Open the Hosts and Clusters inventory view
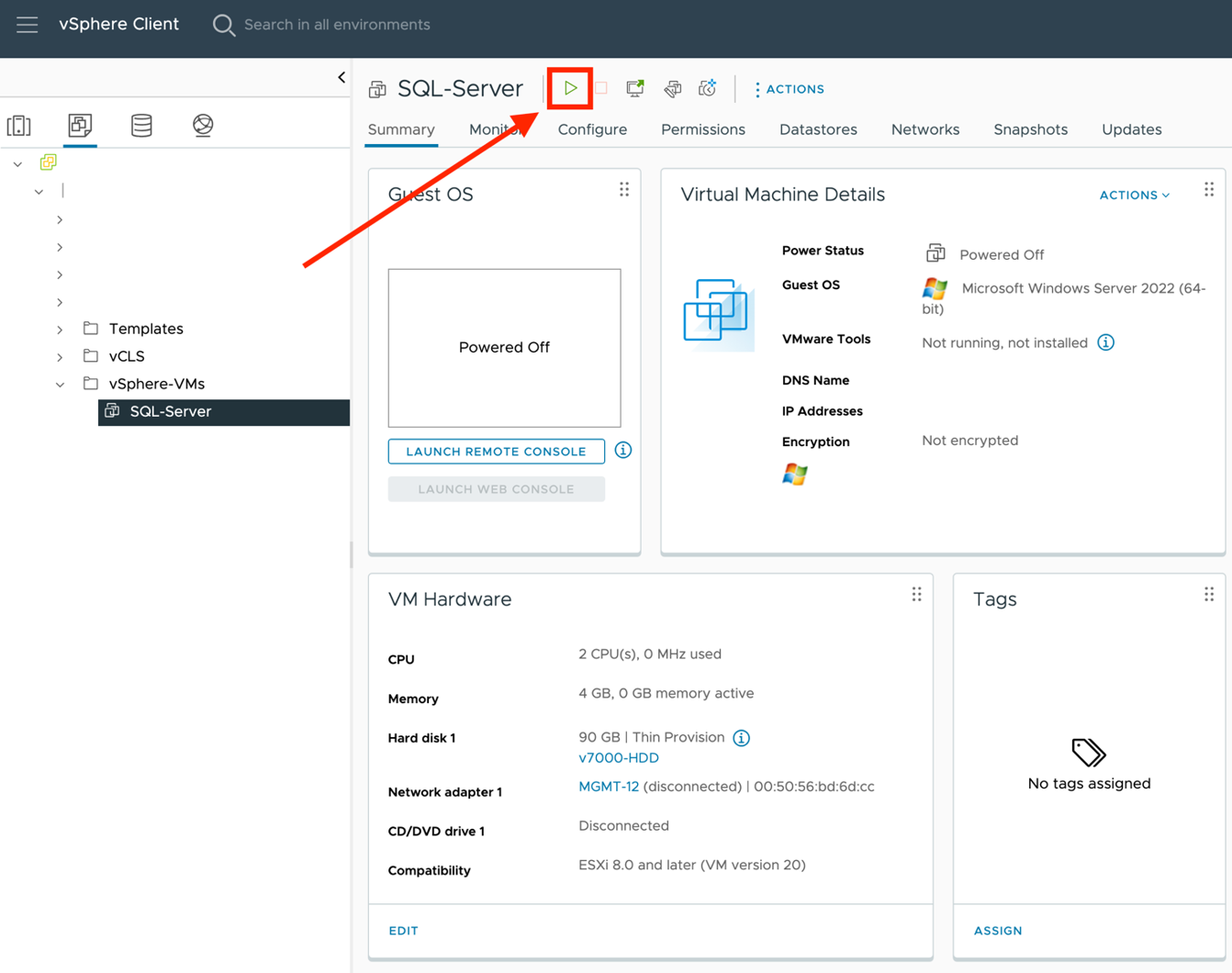 [x=19, y=125]
